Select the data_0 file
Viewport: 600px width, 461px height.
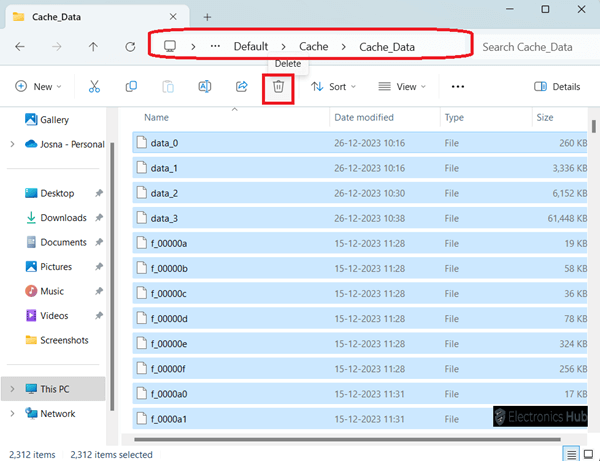(x=360, y=143)
